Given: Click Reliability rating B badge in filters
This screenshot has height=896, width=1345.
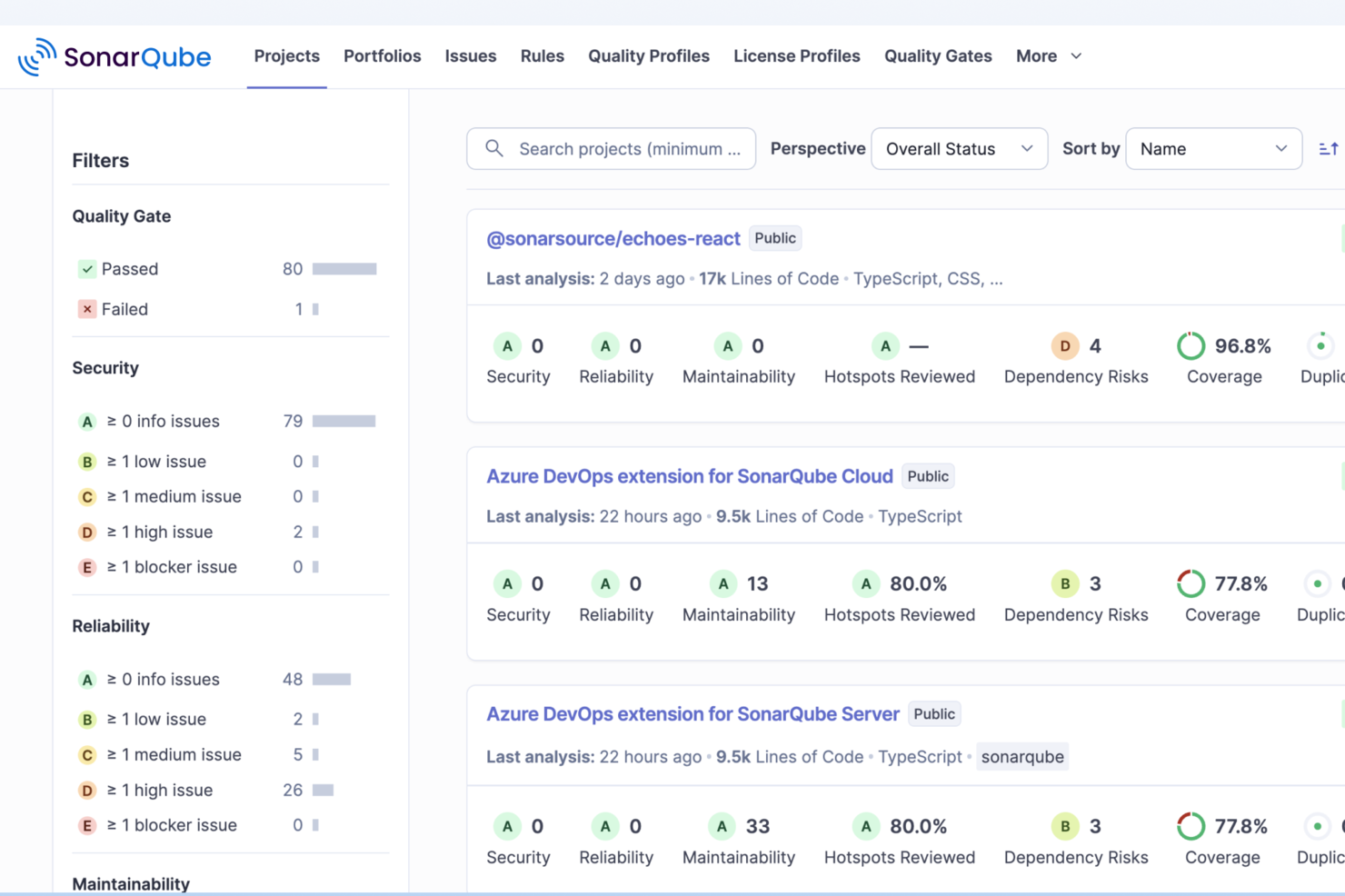Looking at the screenshot, I should 87,720.
